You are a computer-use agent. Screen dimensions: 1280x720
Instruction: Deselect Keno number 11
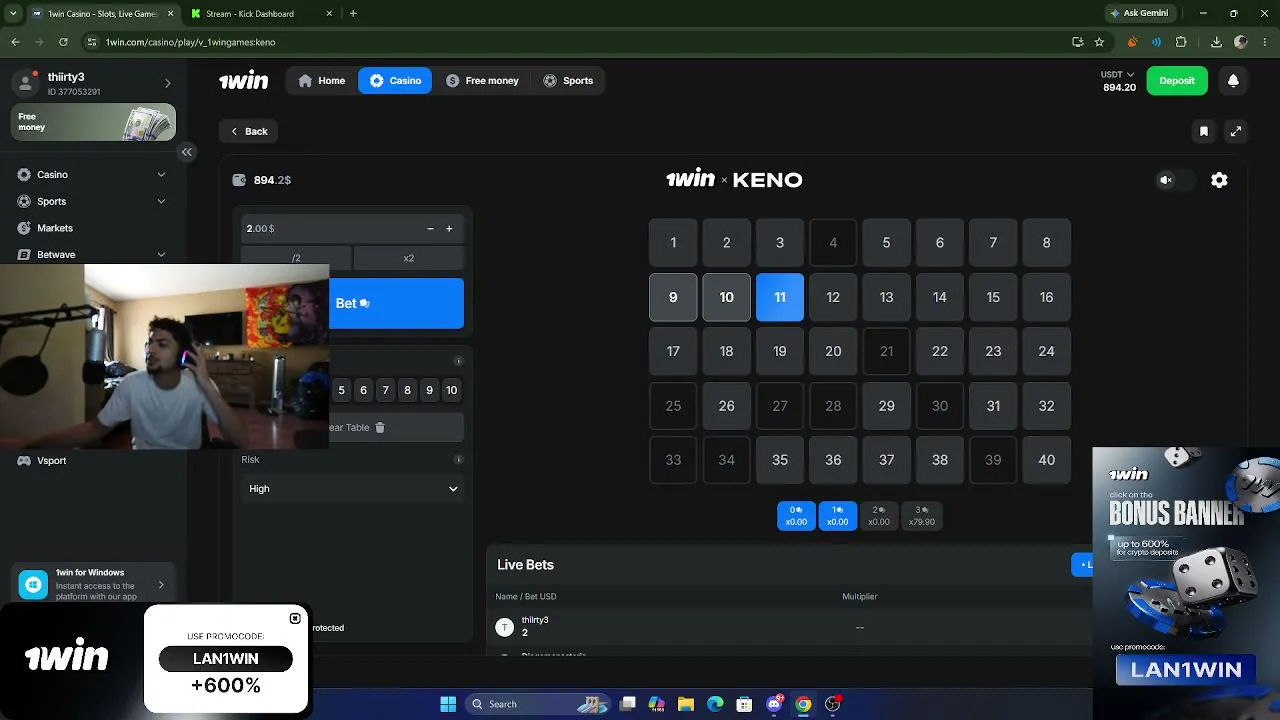point(780,298)
